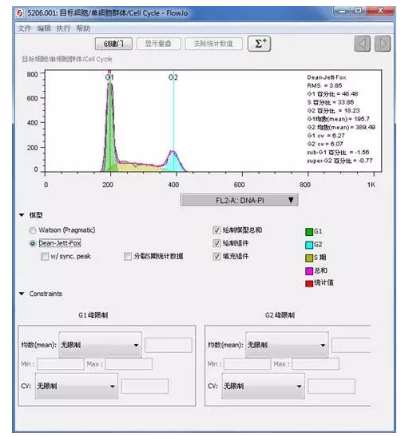The height and width of the screenshot is (436, 402).
Task: Click the Dean-Jett-Fox statistics text in plot
Action: pos(326,77)
